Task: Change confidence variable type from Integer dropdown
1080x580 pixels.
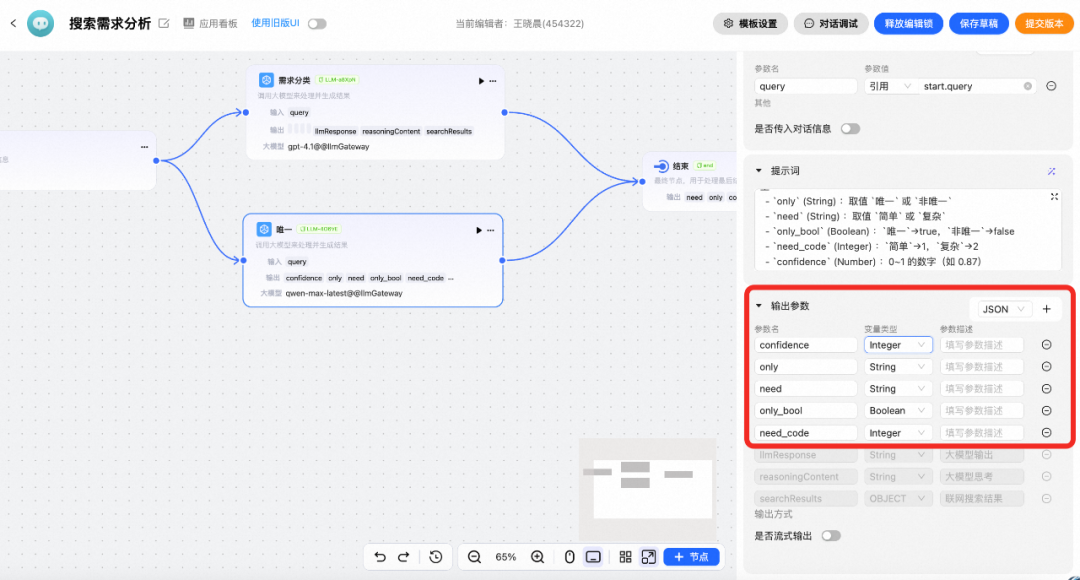Action: point(897,344)
